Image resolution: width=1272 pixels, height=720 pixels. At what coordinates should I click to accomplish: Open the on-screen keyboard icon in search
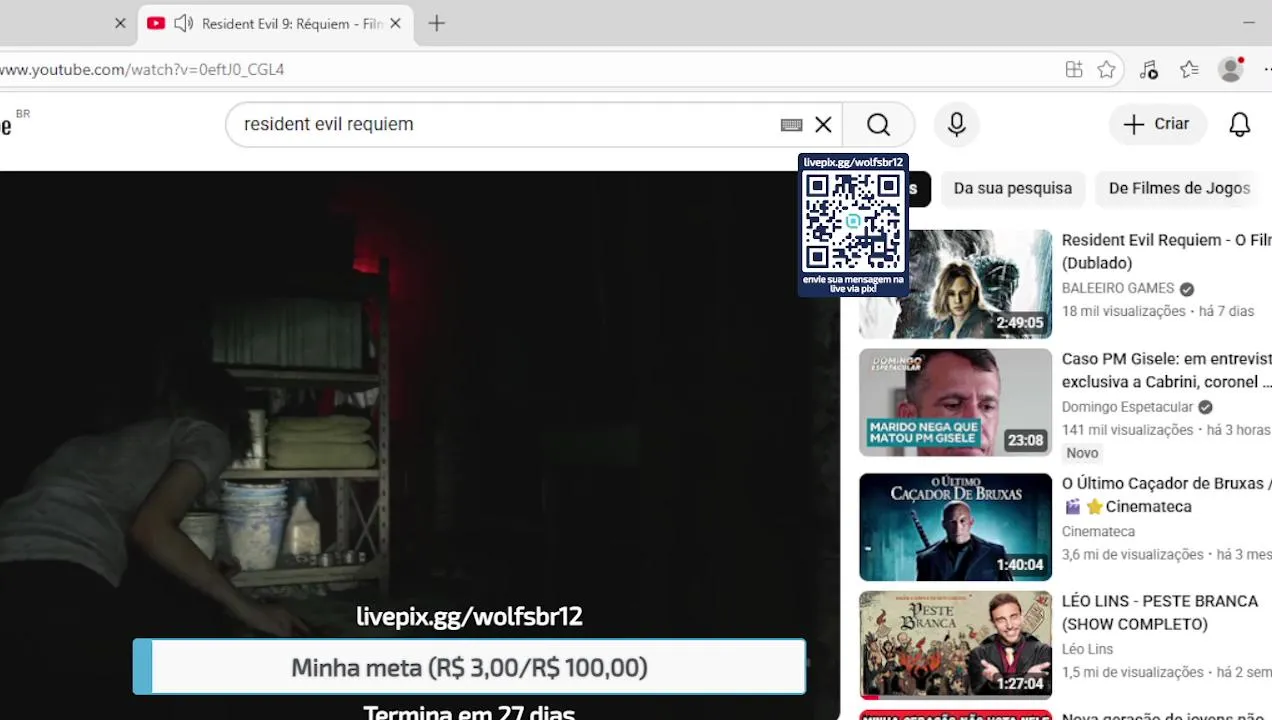click(x=791, y=124)
